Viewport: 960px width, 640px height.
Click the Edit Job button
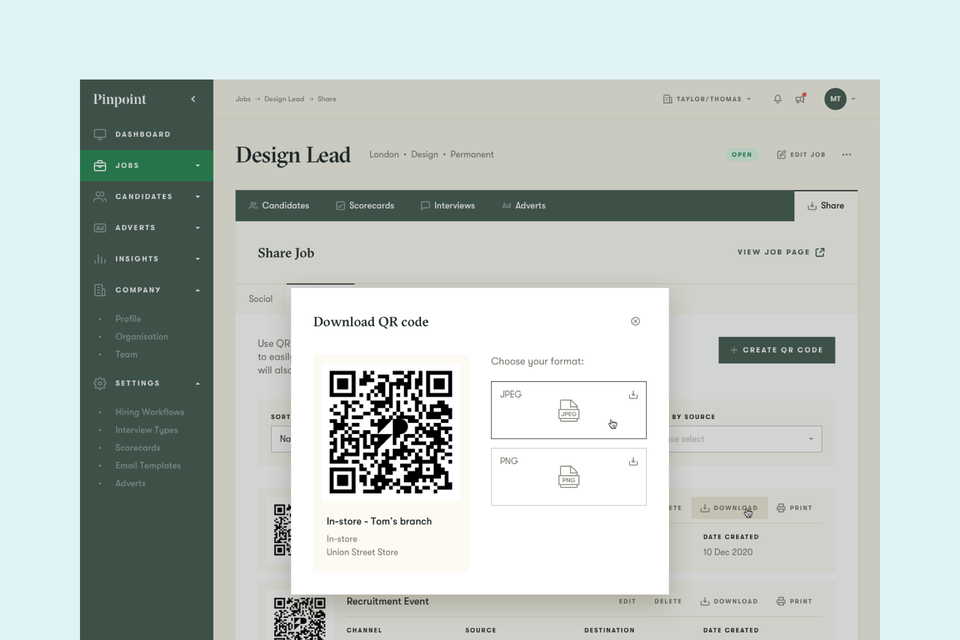(801, 155)
